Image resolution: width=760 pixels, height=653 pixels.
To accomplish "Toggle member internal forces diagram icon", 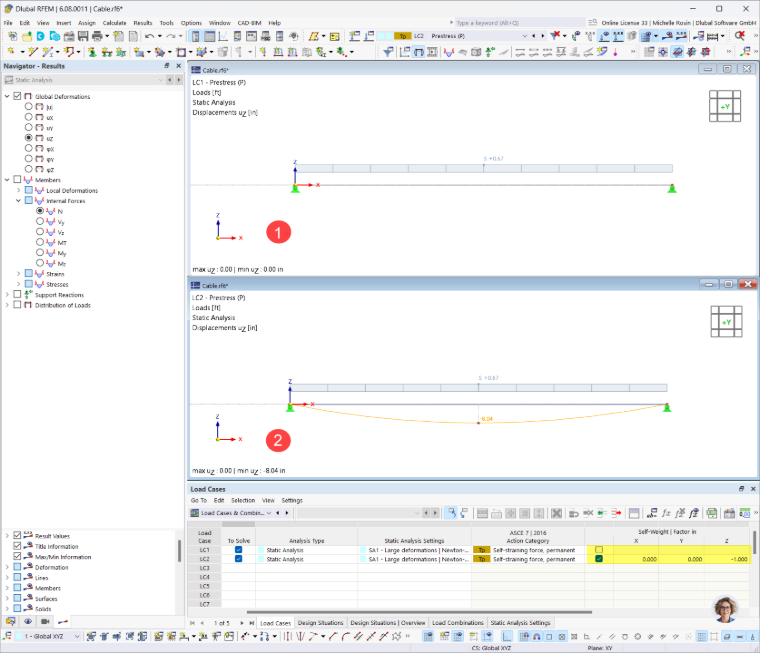I will click(x=449, y=51).
